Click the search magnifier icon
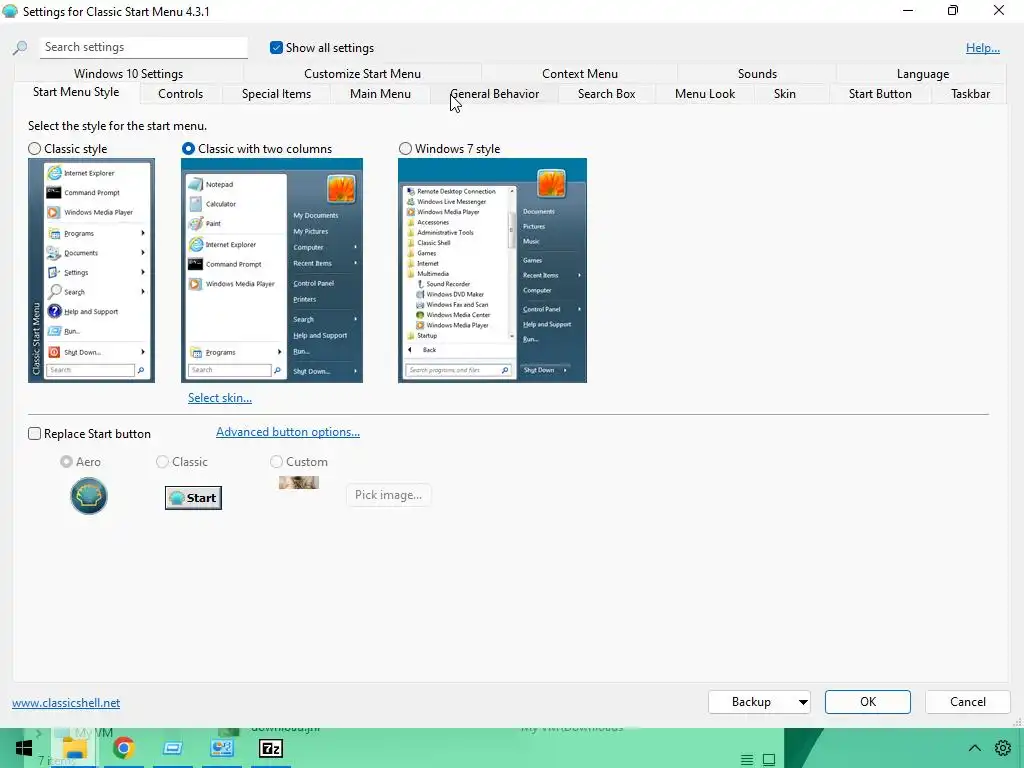 (20, 48)
